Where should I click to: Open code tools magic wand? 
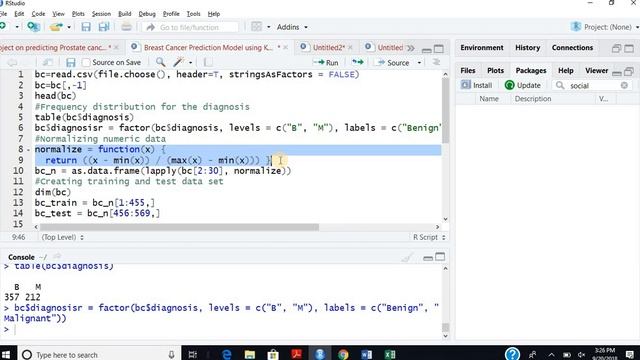[178, 62]
